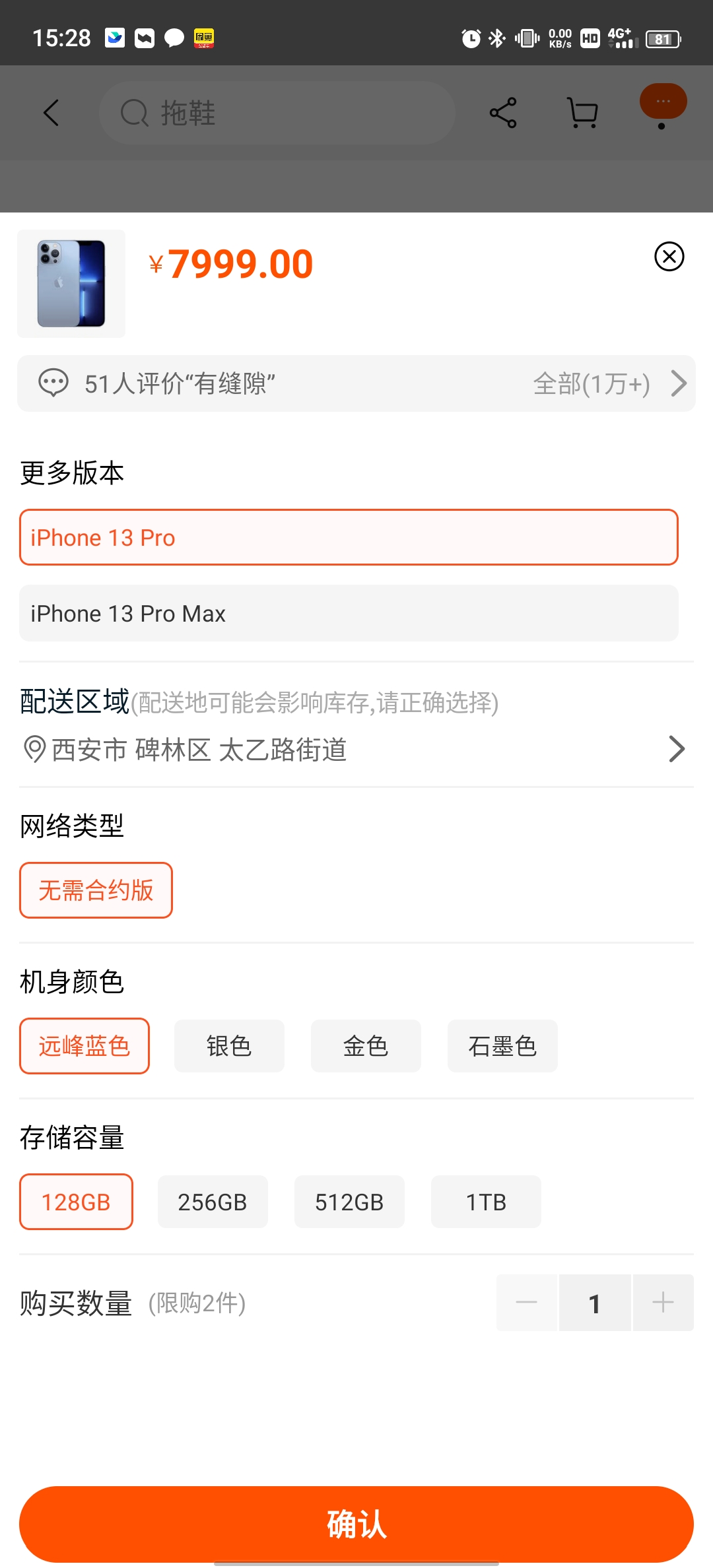Open the shopping cart icon
The width and height of the screenshot is (713, 1568).
click(583, 113)
